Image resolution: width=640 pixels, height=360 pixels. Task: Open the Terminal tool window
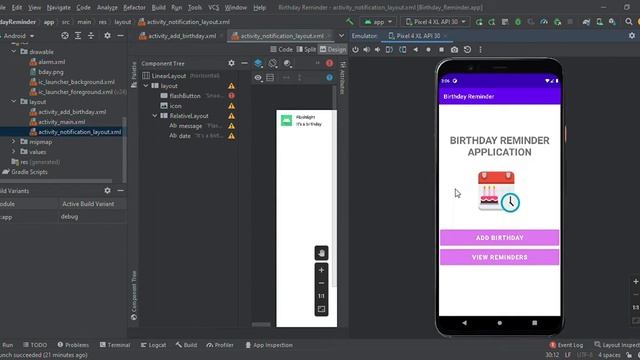tap(115, 345)
